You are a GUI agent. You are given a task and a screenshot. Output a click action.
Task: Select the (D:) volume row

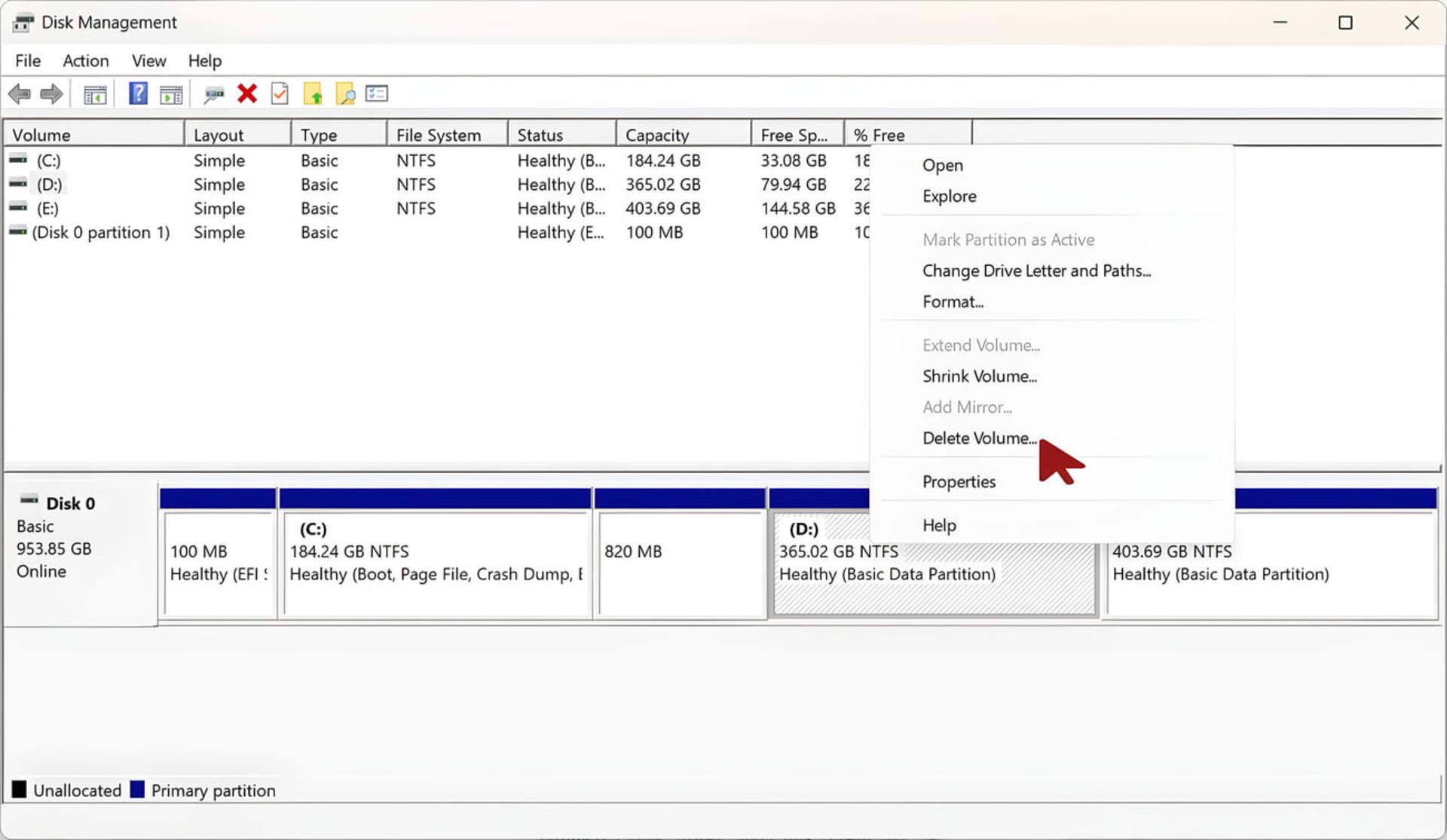(x=437, y=185)
